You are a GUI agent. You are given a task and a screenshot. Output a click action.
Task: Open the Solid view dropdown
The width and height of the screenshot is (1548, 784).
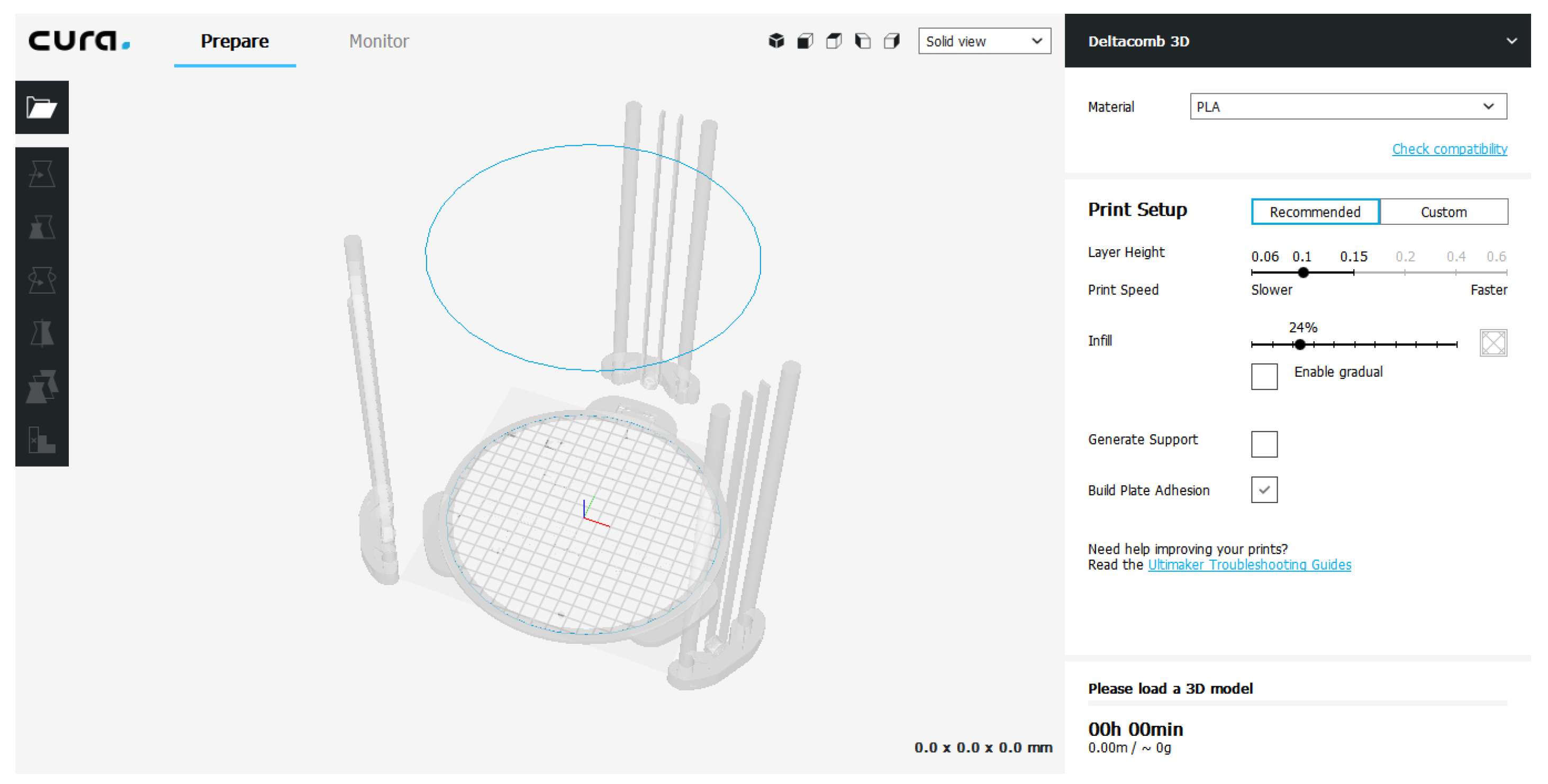pos(984,41)
